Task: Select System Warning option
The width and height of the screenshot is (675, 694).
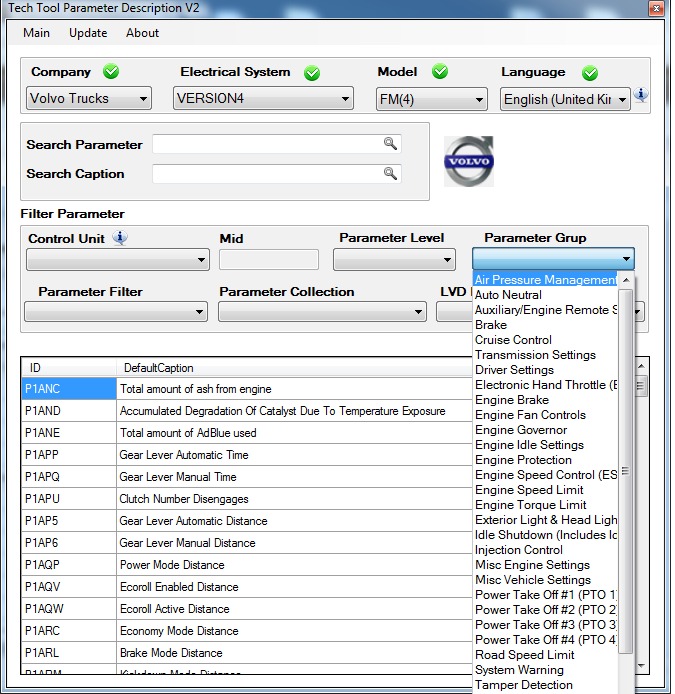Action: tap(545, 670)
